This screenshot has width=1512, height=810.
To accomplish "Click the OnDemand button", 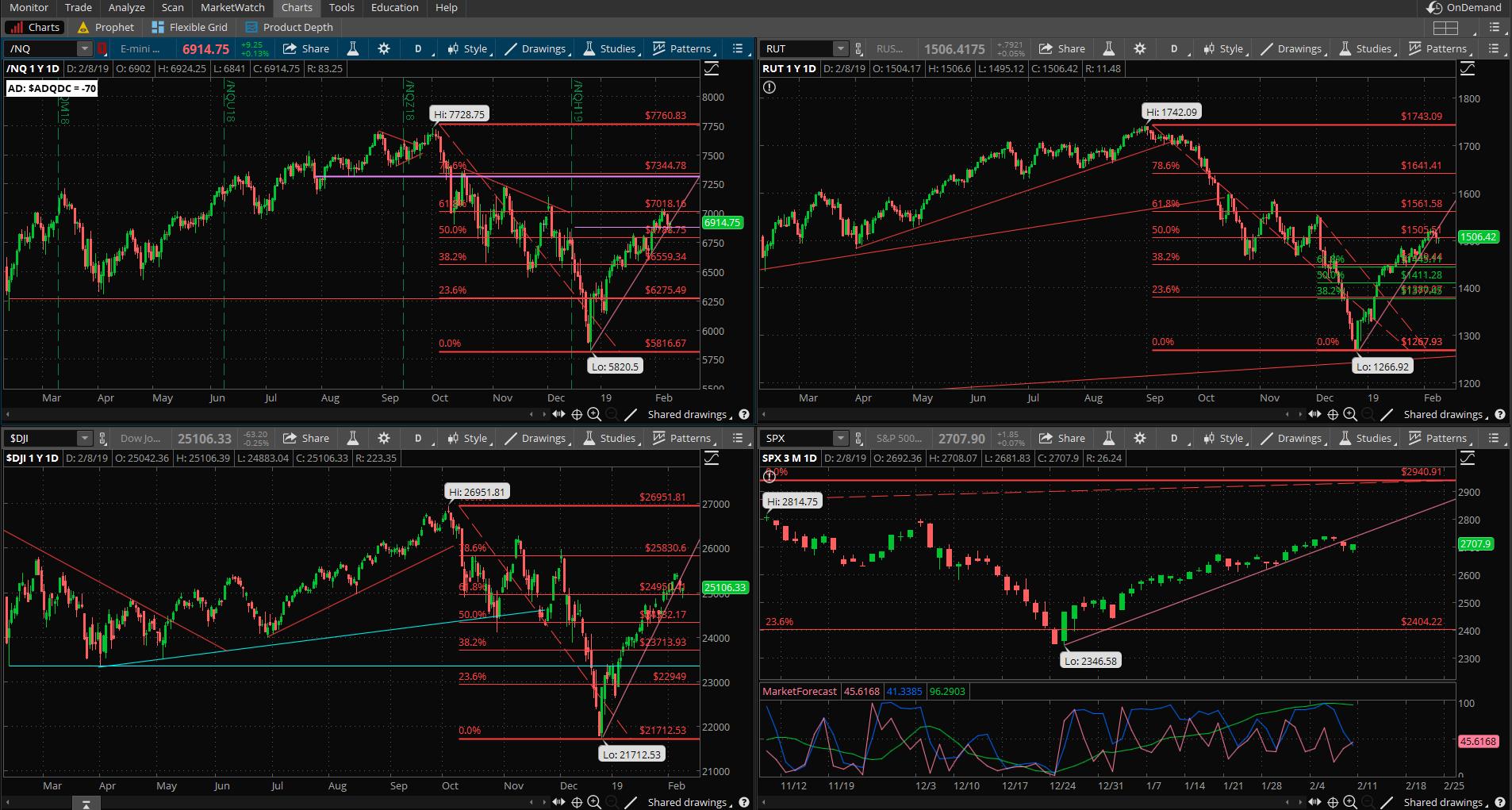I will click(x=1464, y=7).
